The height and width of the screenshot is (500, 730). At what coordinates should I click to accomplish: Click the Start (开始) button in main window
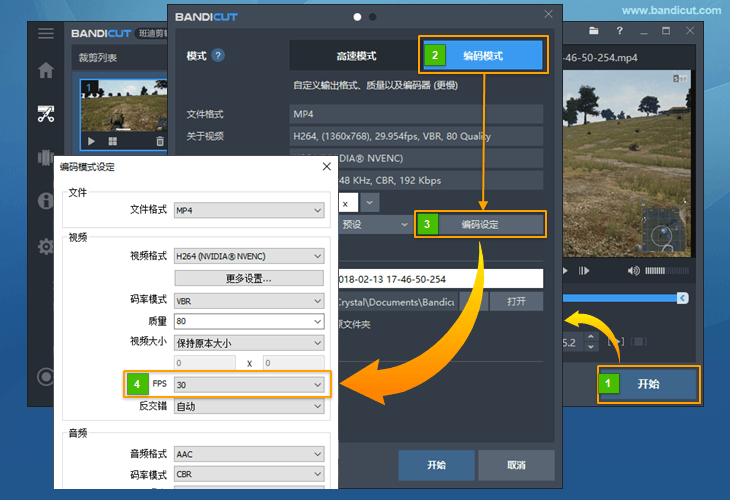point(649,384)
